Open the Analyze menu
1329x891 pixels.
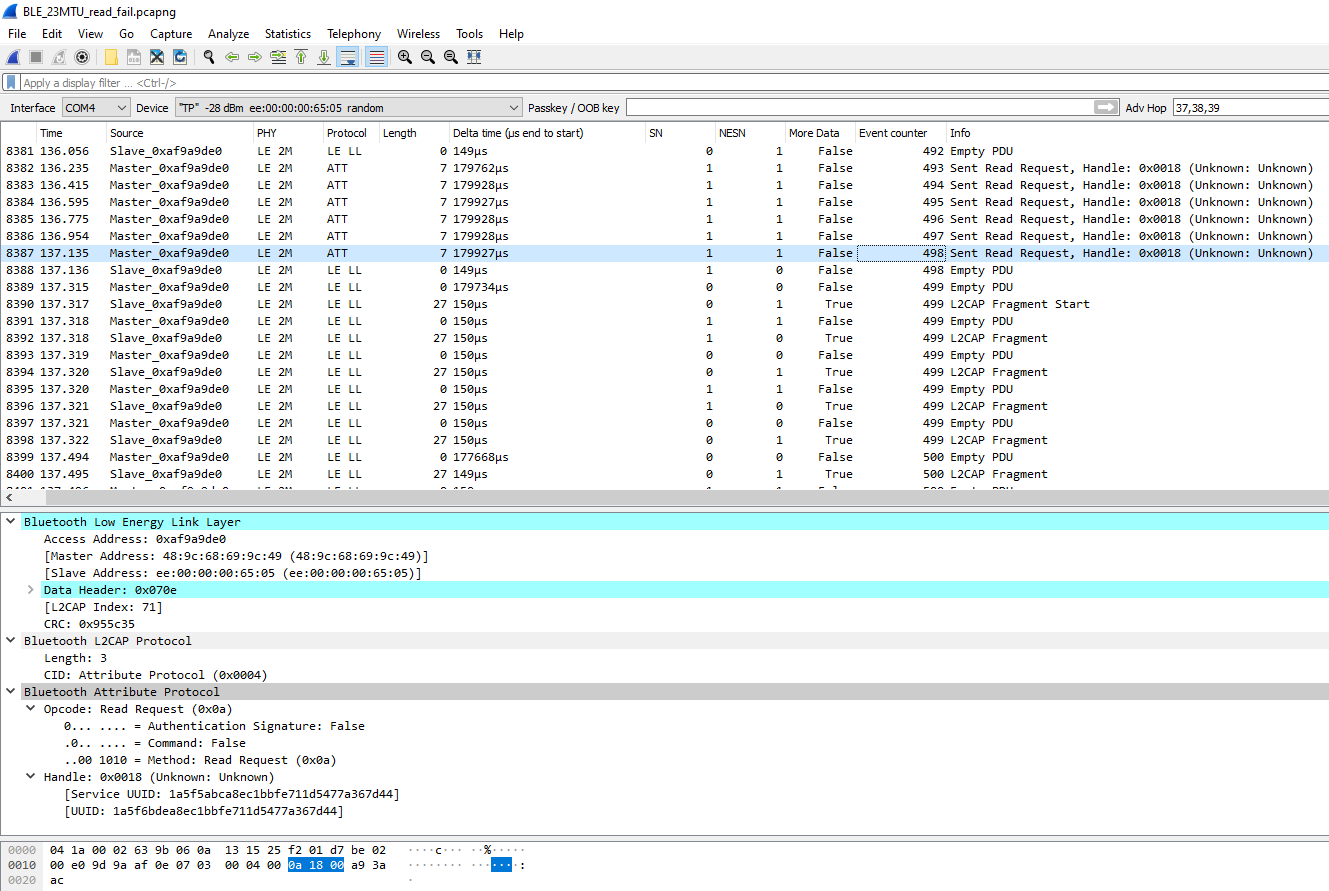click(228, 34)
